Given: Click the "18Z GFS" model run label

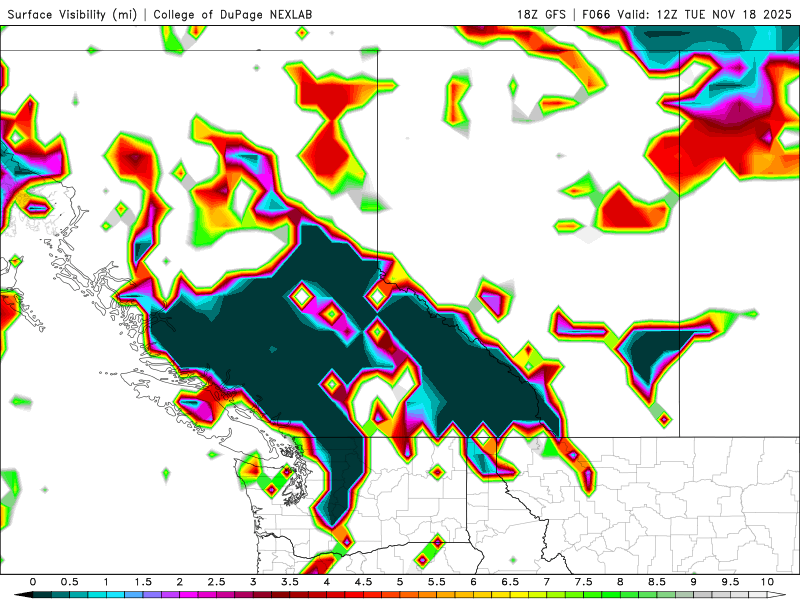Looking at the screenshot, I should tap(541, 14).
